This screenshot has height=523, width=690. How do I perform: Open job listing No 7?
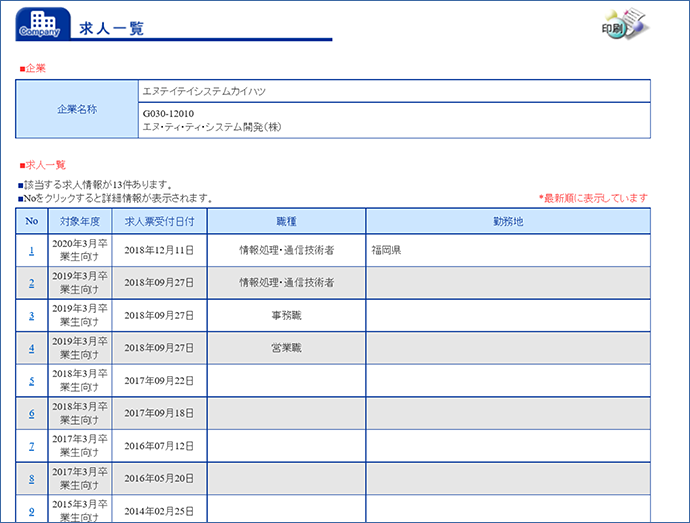[x=32, y=446]
